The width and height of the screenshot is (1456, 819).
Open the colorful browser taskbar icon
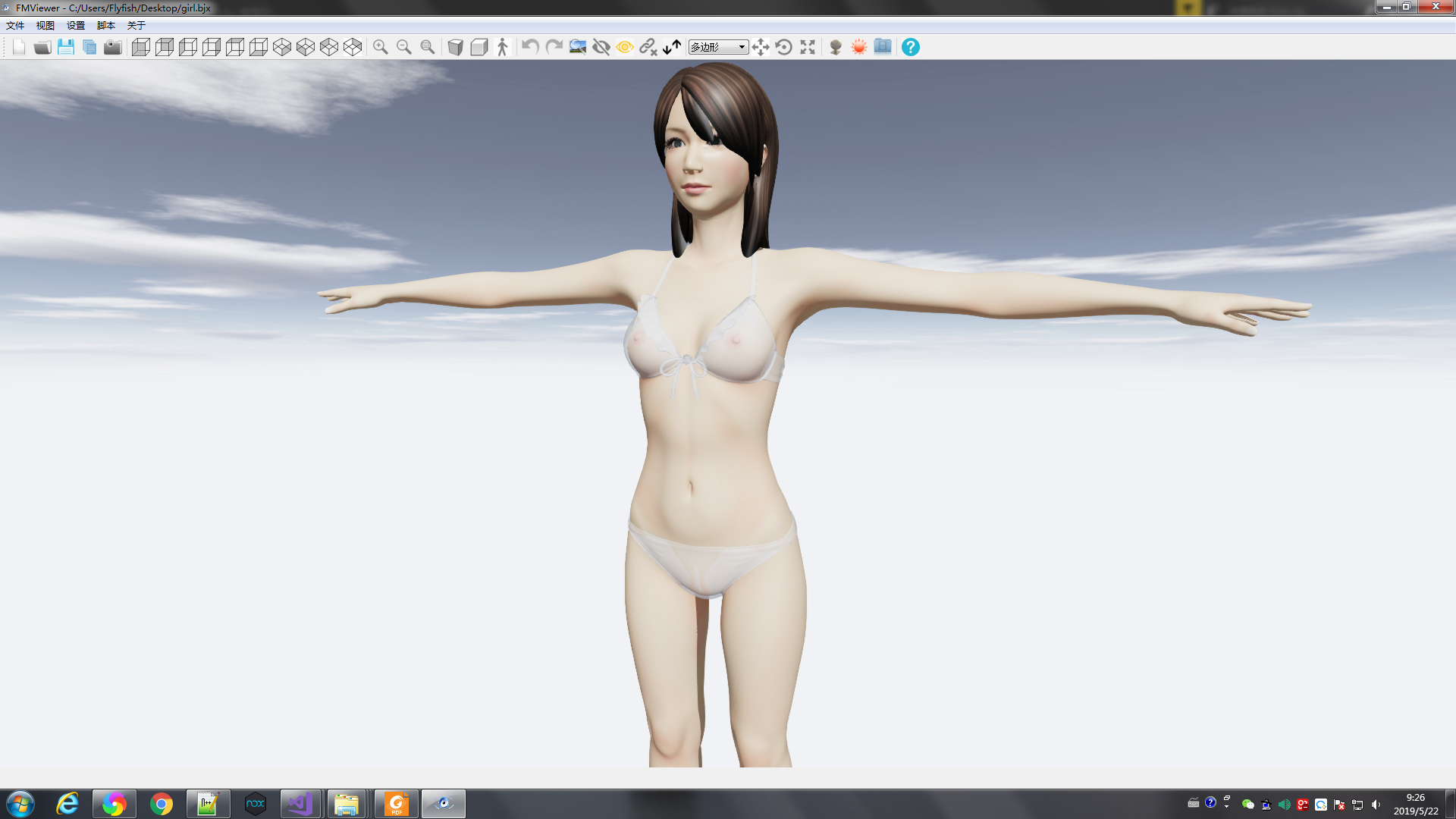point(115,804)
